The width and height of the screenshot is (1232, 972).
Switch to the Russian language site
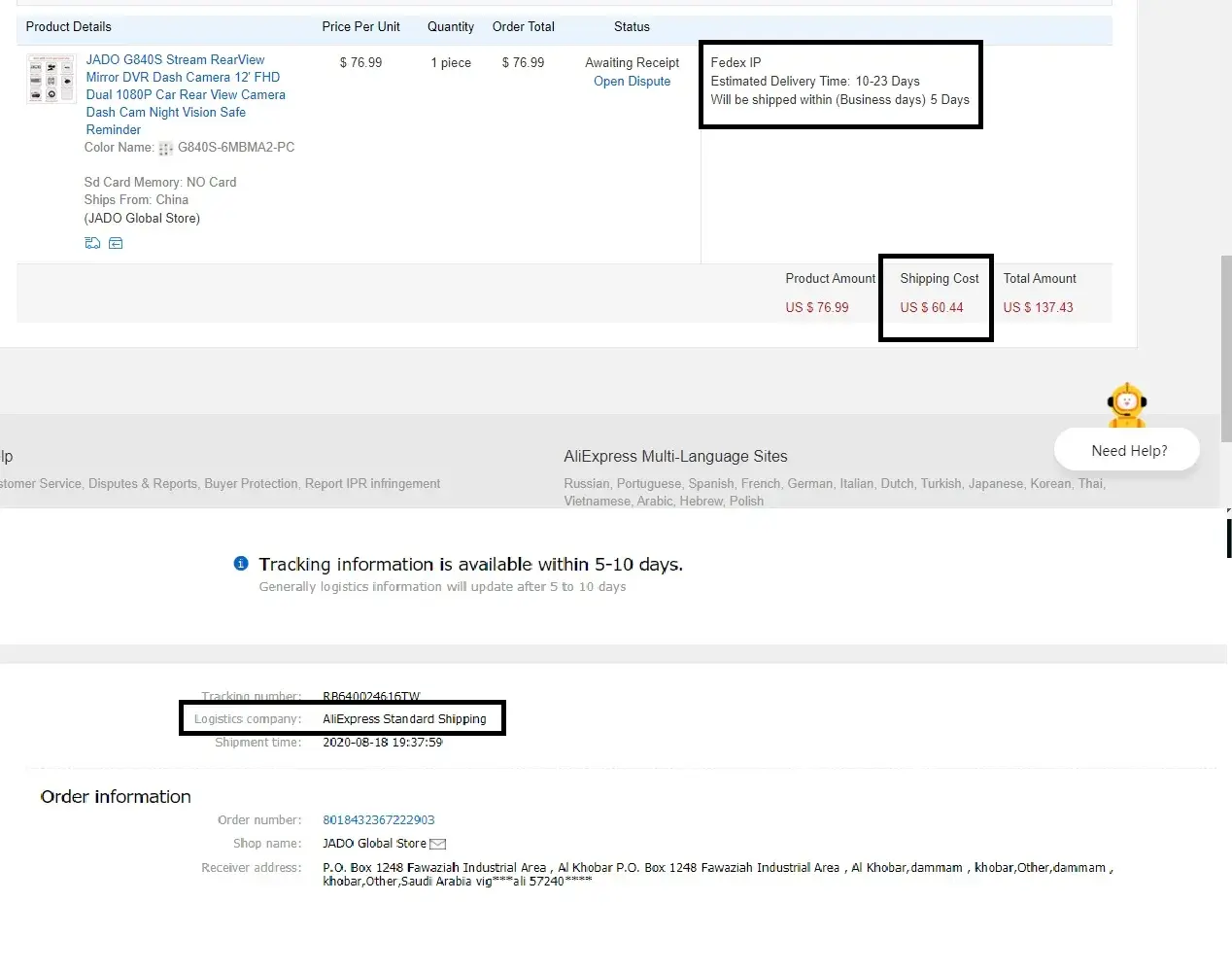[x=587, y=483]
